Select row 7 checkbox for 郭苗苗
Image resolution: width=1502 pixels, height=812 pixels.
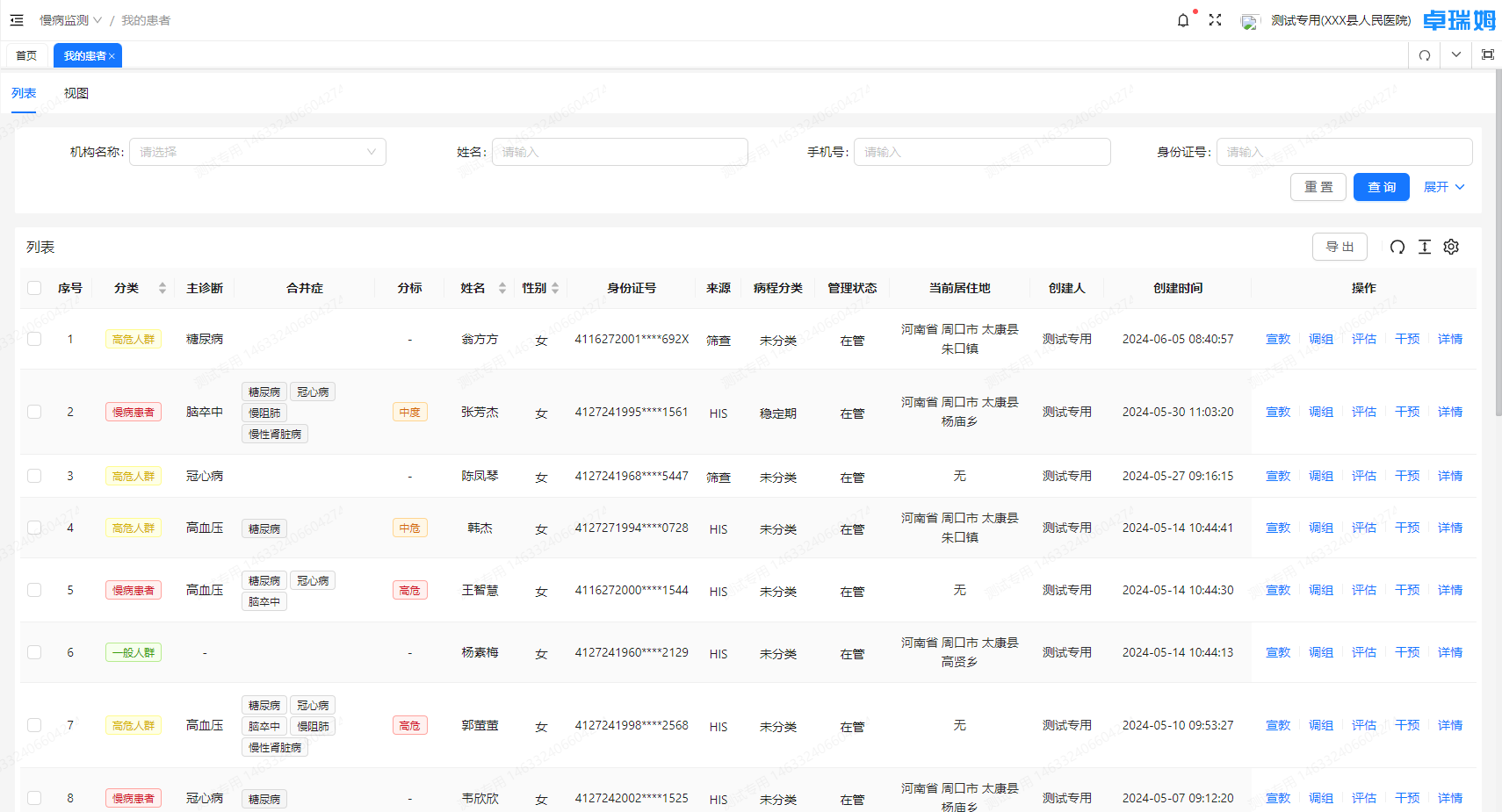(x=34, y=725)
